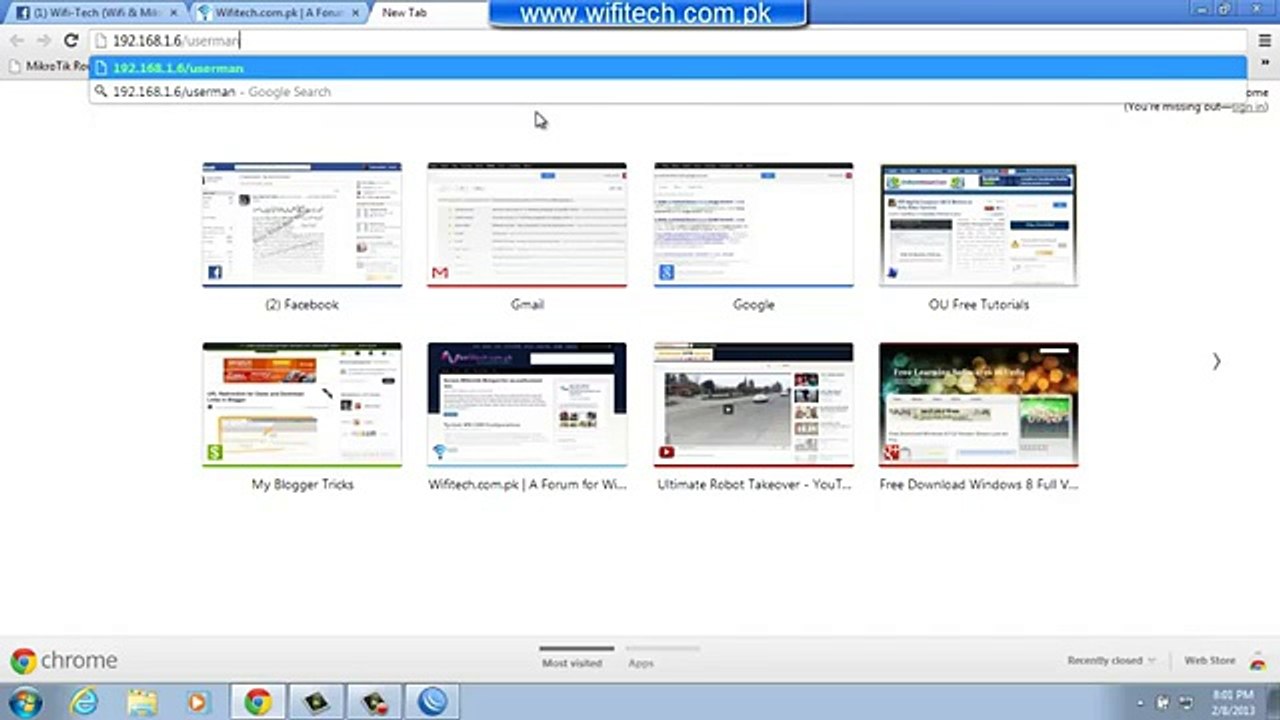Image resolution: width=1280 pixels, height=720 pixels.
Task: Open the Gmail most-visited thumbnail
Action: pyautogui.click(x=527, y=225)
